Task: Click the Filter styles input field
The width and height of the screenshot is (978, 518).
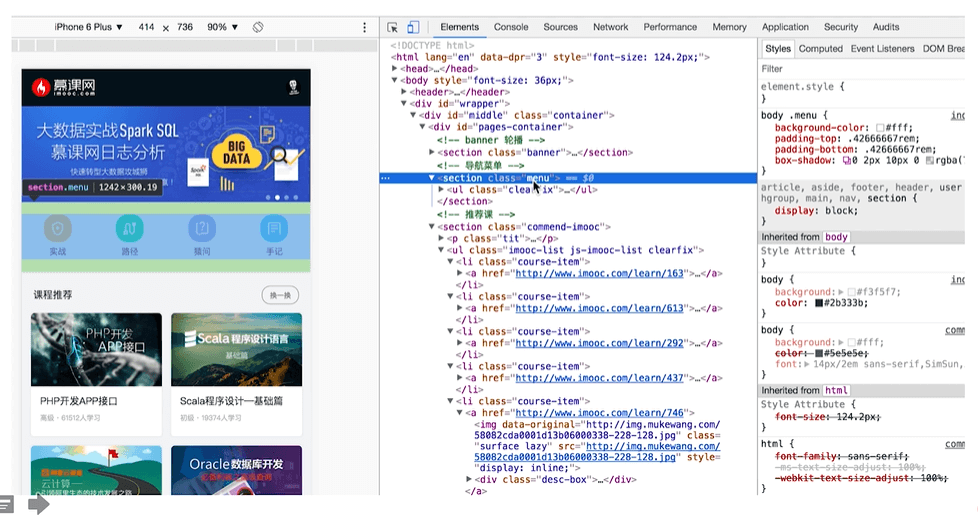Action: [861, 69]
